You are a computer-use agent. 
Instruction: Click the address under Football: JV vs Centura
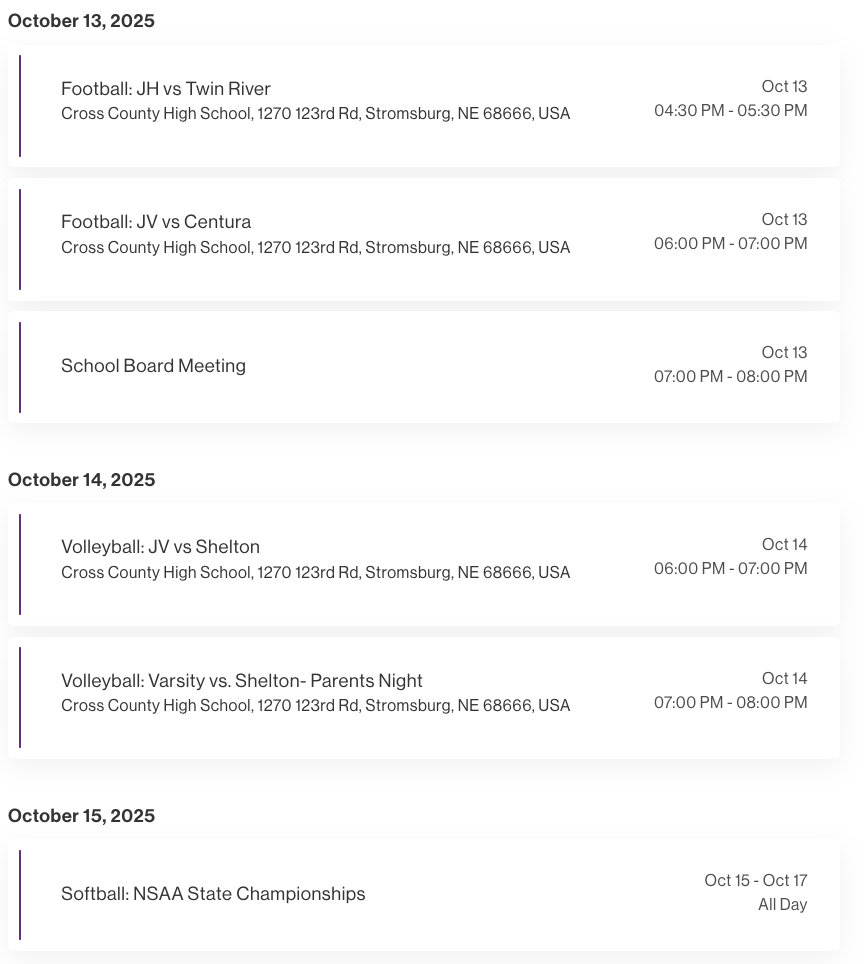pyautogui.click(x=315, y=248)
